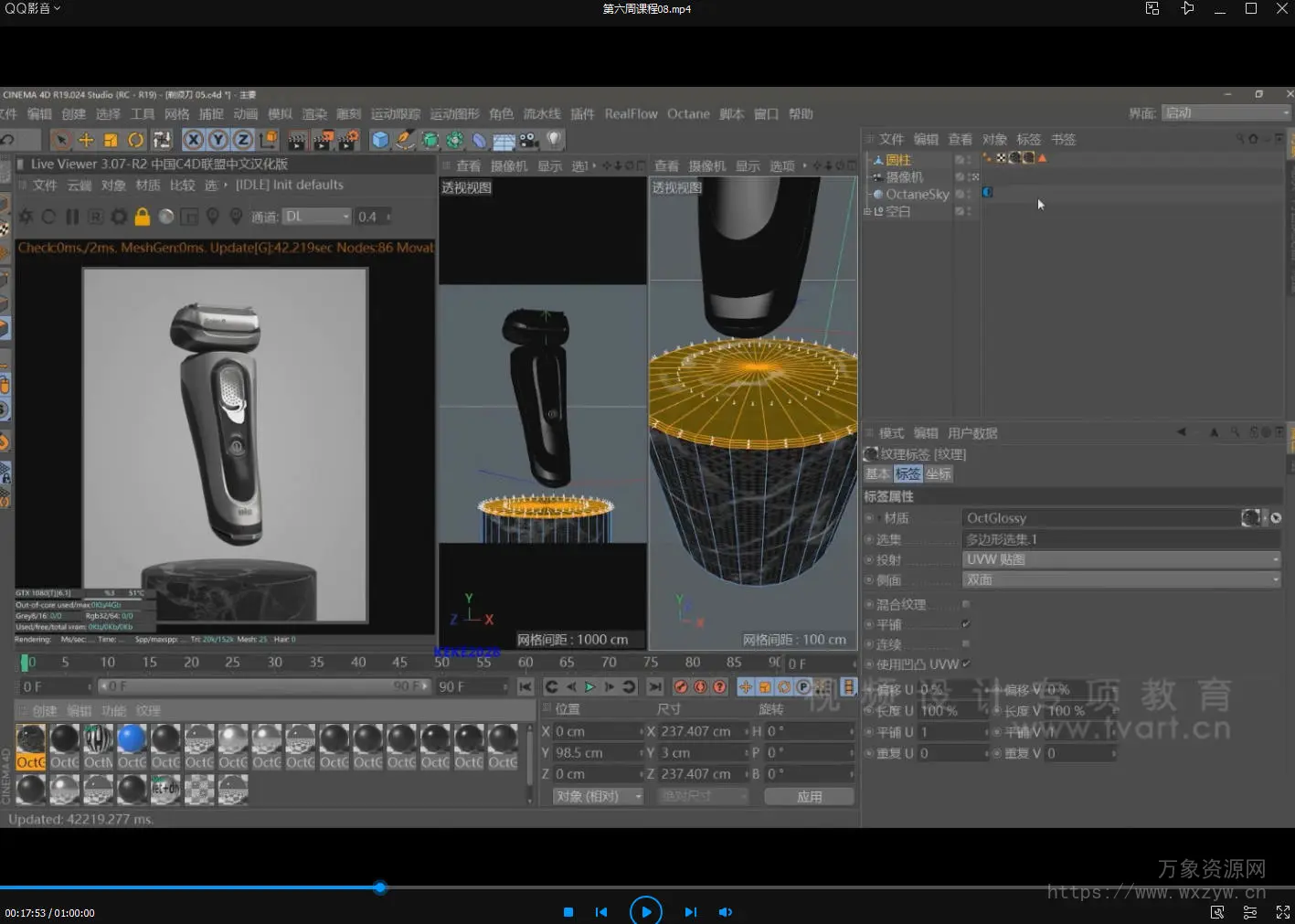Click the 应用 apply button
This screenshot has width=1295, height=924.
tap(809, 796)
